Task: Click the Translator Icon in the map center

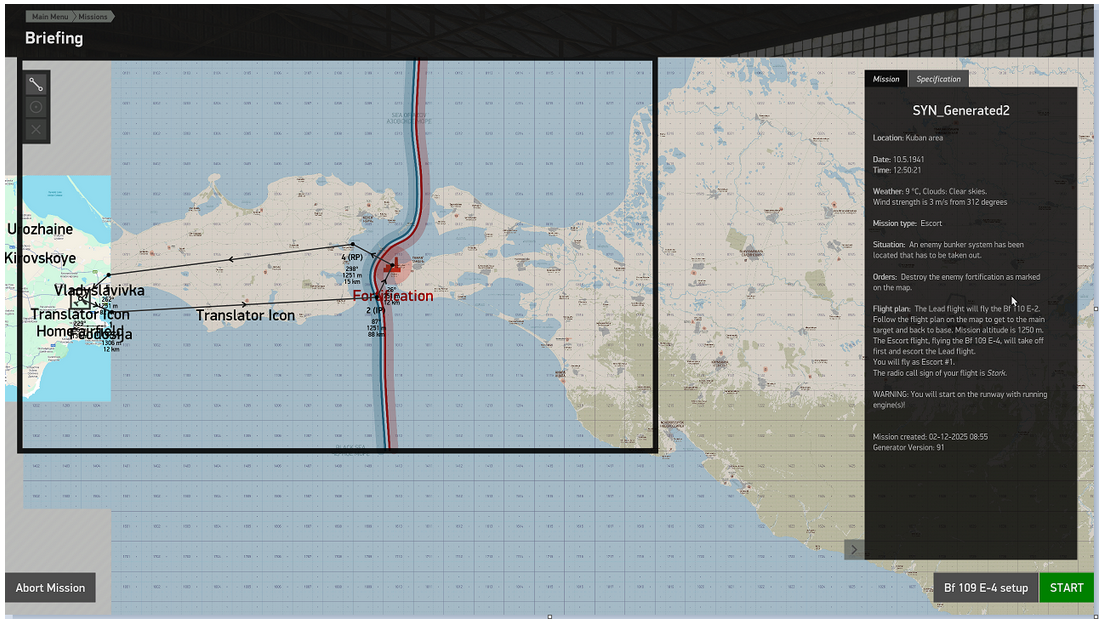Action: pos(245,314)
